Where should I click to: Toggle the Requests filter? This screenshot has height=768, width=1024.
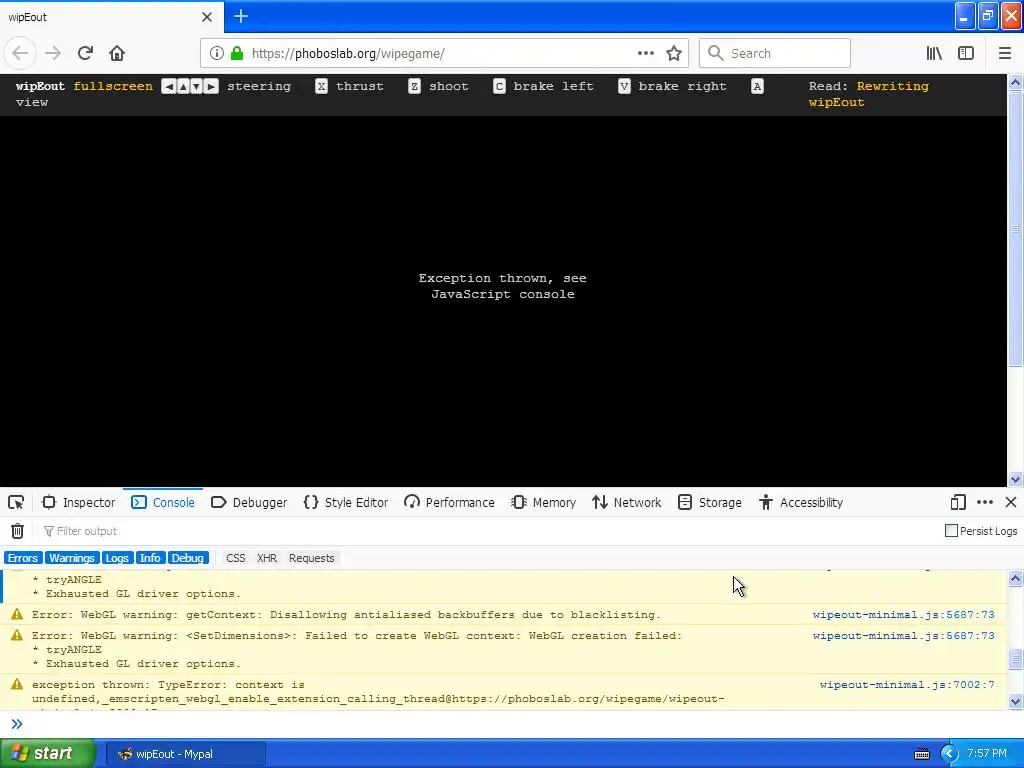[312, 558]
